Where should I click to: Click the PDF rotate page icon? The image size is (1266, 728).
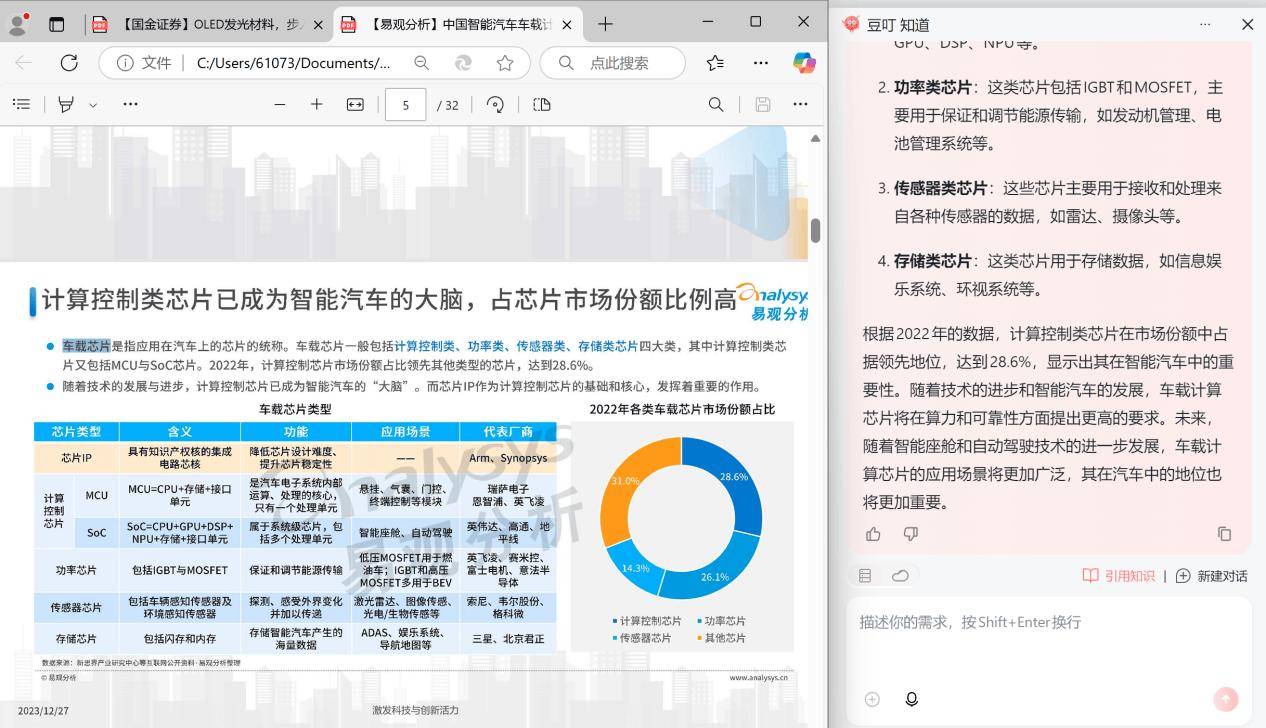[495, 104]
